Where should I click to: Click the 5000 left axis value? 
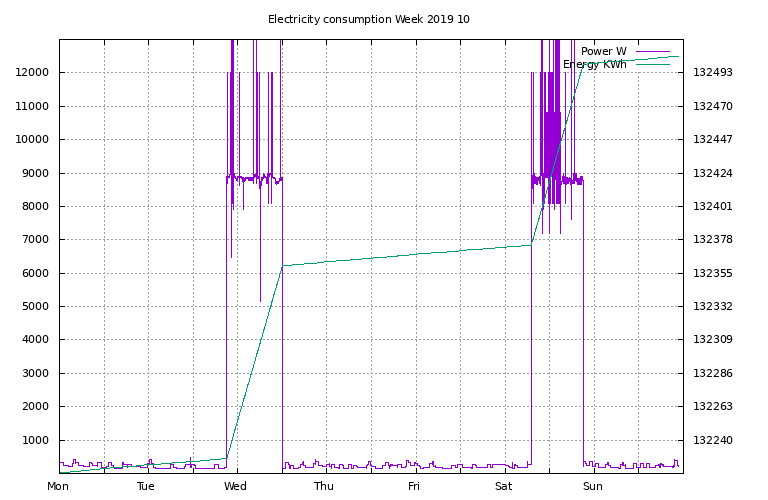click(35, 307)
